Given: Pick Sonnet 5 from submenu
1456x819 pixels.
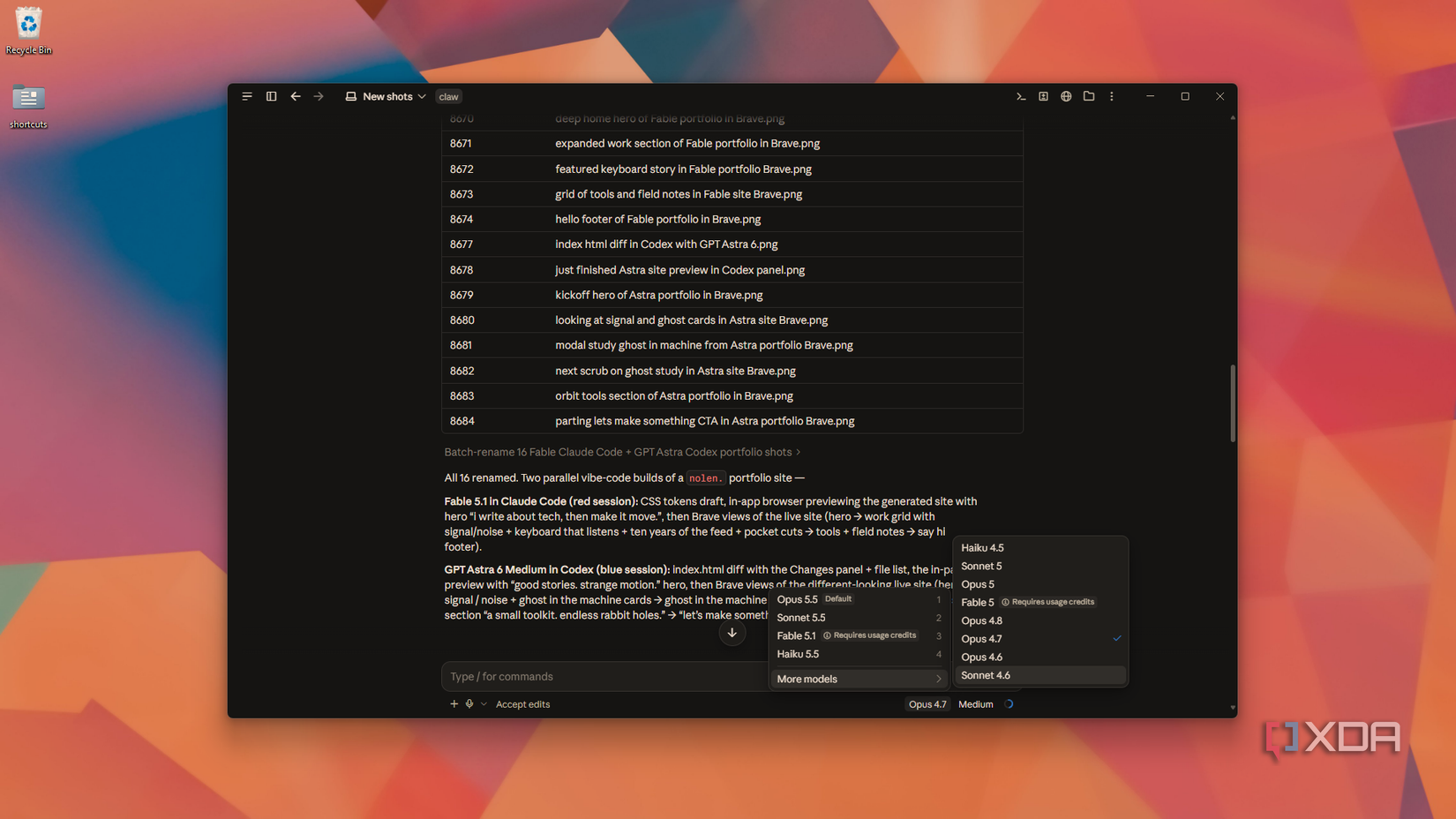Looking at the screenshot, I should (1040, 566).
